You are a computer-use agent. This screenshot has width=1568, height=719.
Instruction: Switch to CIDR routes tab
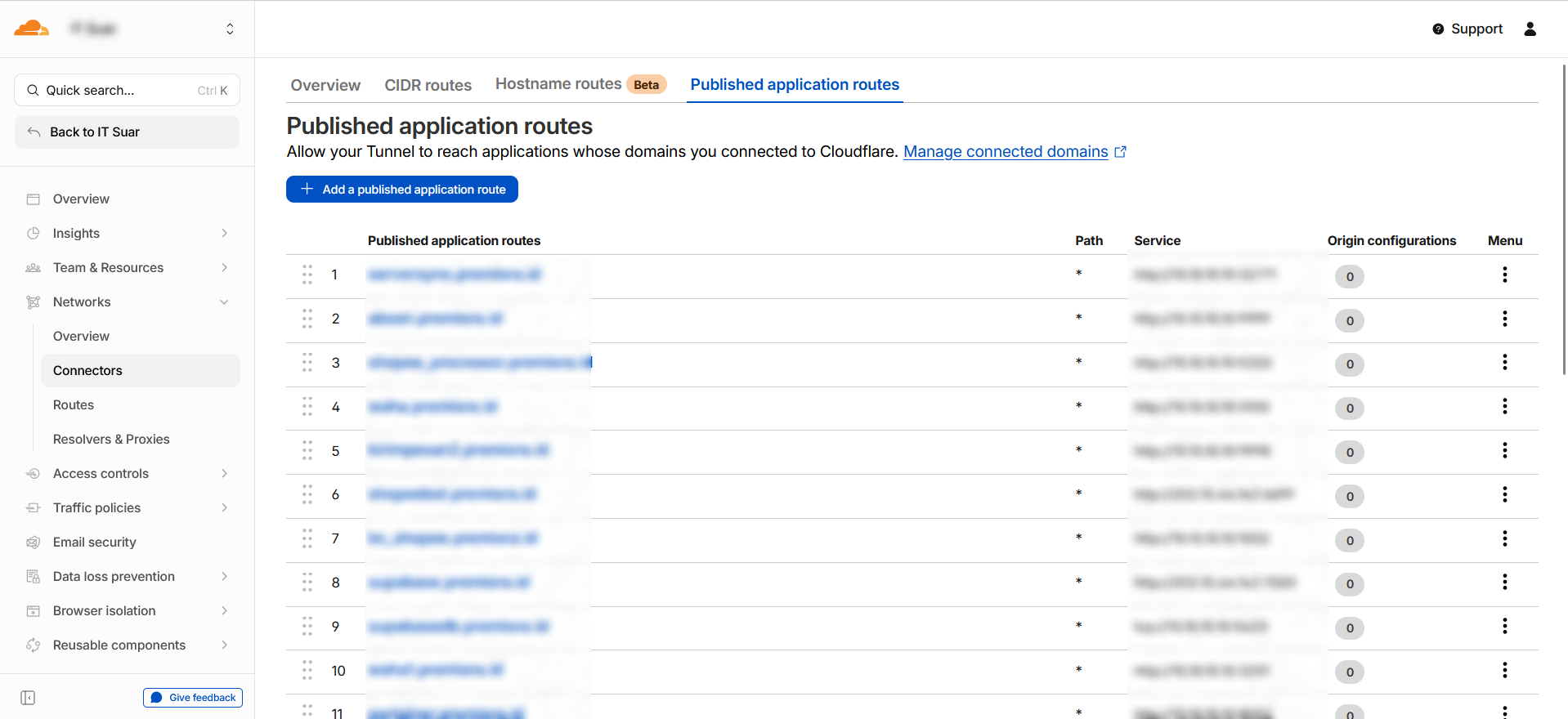click(428, 85)
